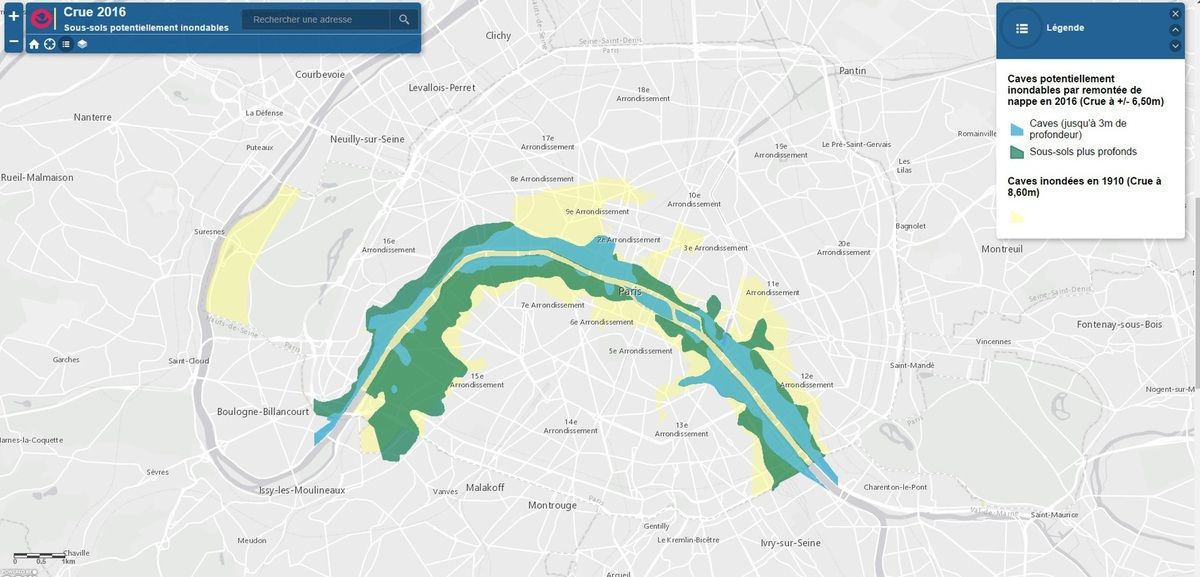Click the 'Malakoff' map label
Viewport: 1200px width, 577px height.
click(x=485, y=487)
